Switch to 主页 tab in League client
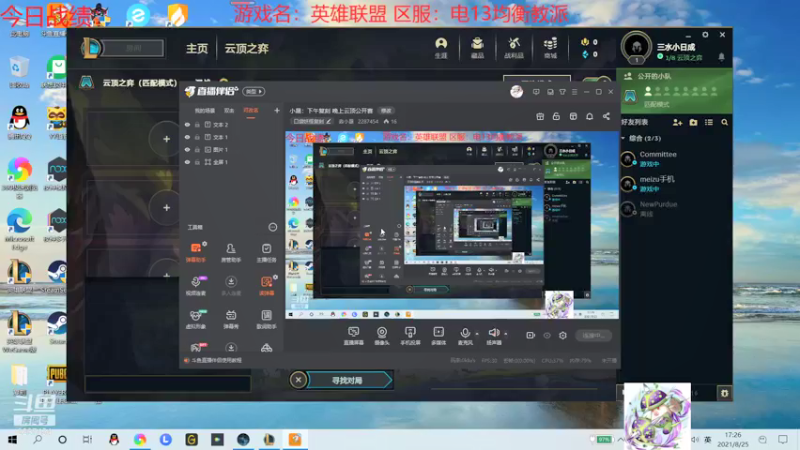Image resolution: width=800 pixels, height=450 pixels. click(196, 48)
